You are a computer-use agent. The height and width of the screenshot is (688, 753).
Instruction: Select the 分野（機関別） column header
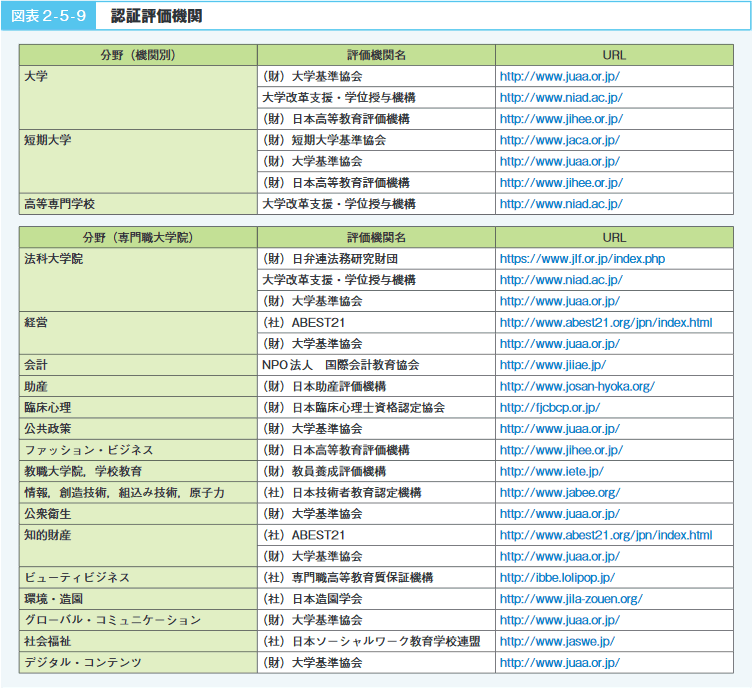[138, 55]
